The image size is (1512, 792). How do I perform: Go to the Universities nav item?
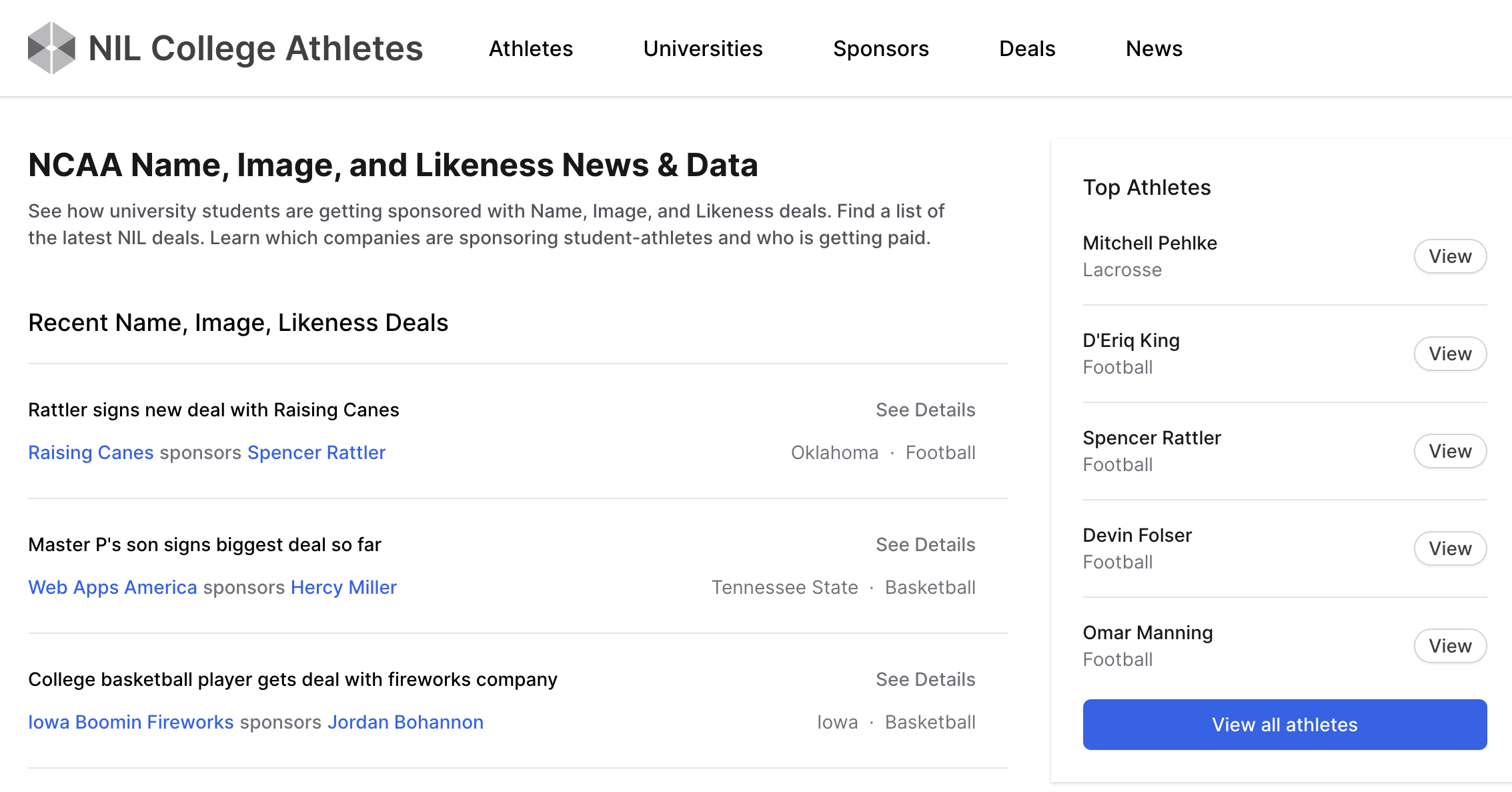point(702,49)
